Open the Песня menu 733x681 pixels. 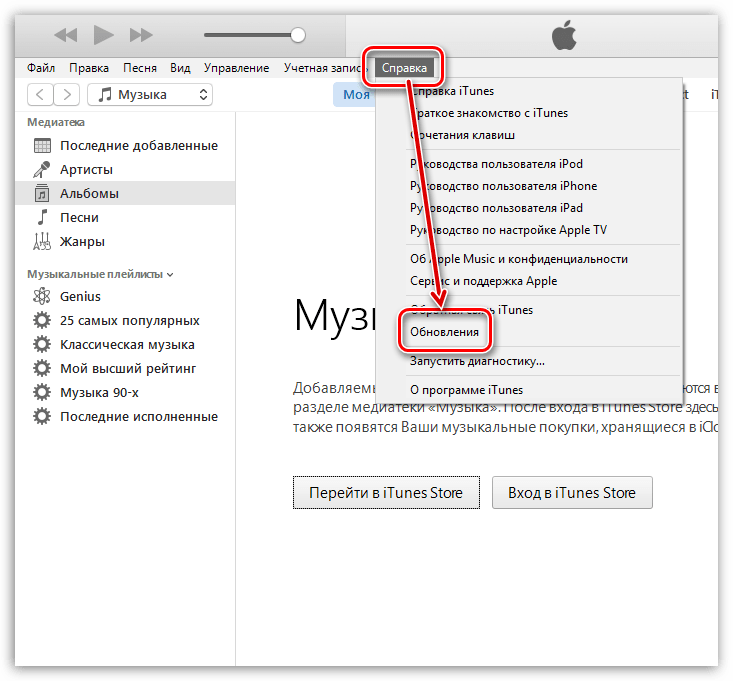pyautogui.click(x=140, y=68)
